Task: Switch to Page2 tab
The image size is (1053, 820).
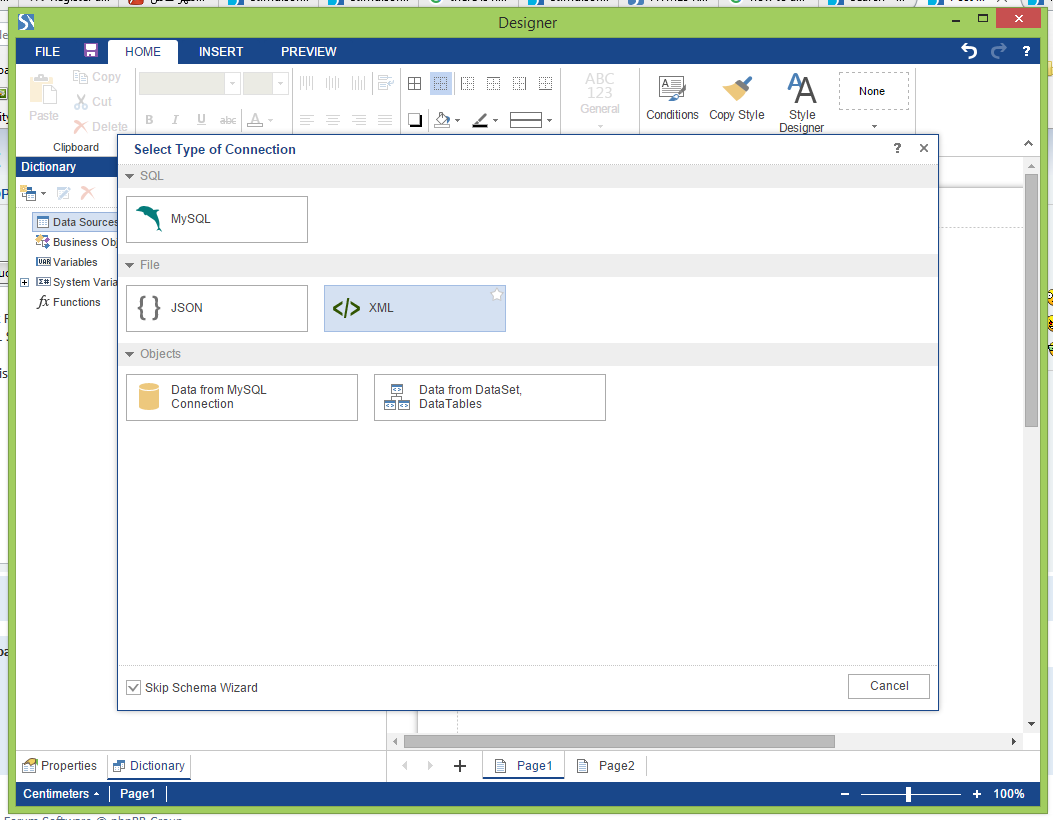Action: click(x=606, y=766)
